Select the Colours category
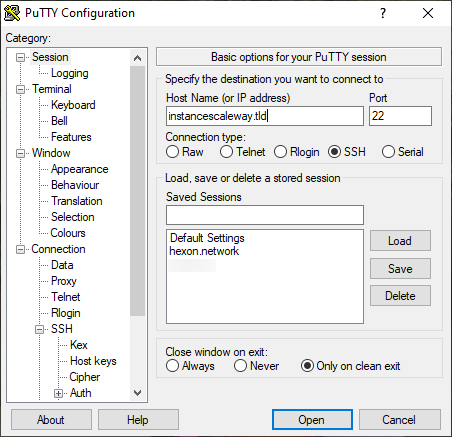The width and height of the screenshot is (452, 437). 68,233
